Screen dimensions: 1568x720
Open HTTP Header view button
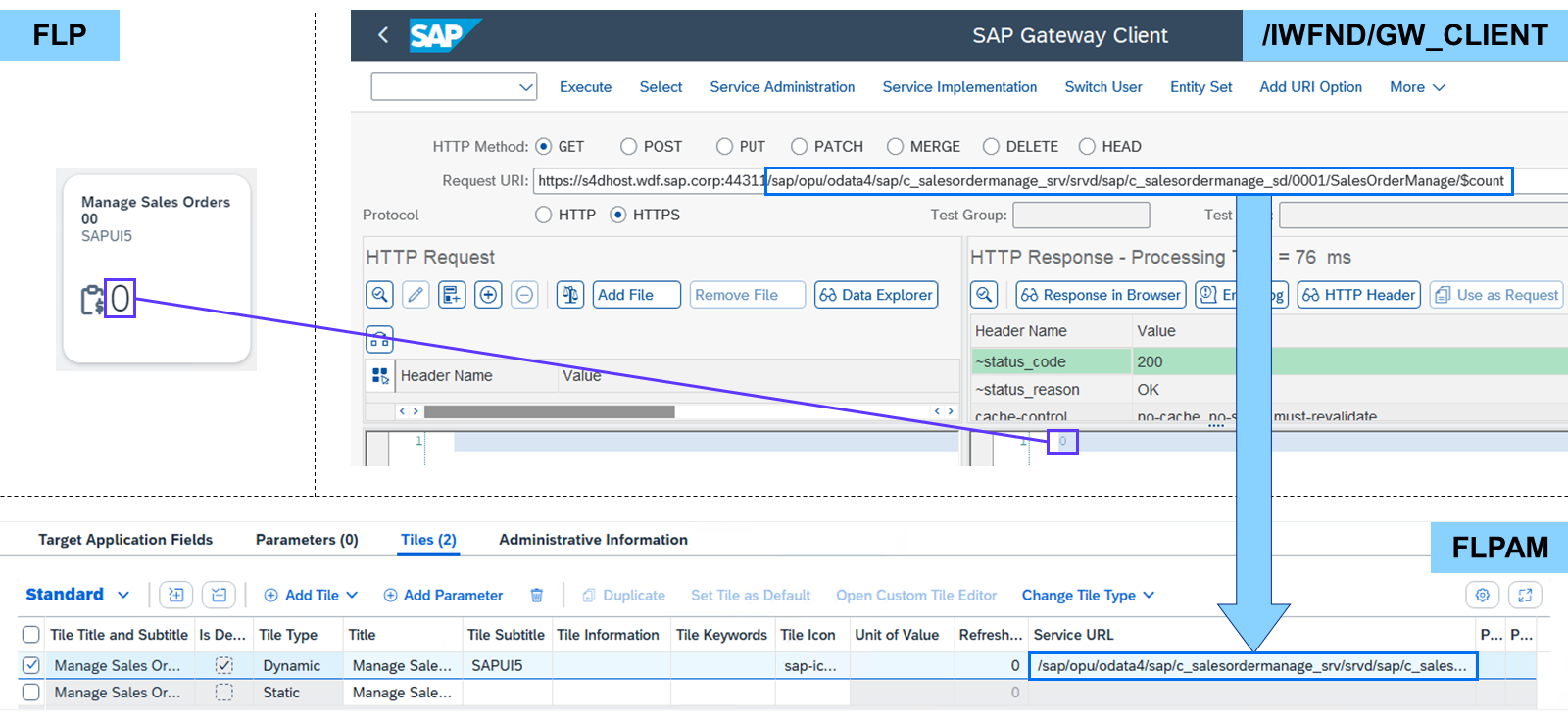(1359, 294)
